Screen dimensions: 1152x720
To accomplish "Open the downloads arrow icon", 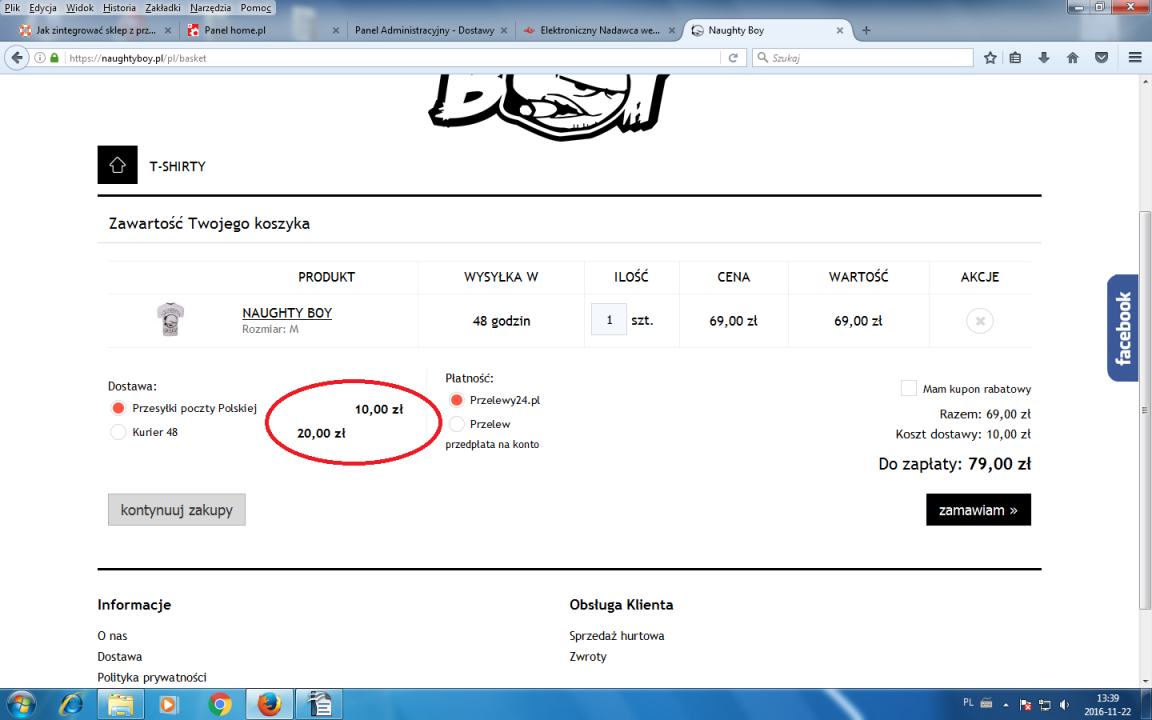I will (x=1044, y=57).
